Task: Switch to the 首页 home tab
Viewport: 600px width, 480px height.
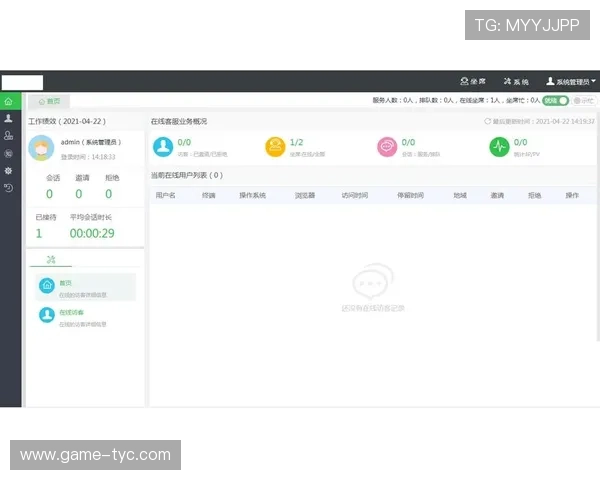Action: click(49, 101)
